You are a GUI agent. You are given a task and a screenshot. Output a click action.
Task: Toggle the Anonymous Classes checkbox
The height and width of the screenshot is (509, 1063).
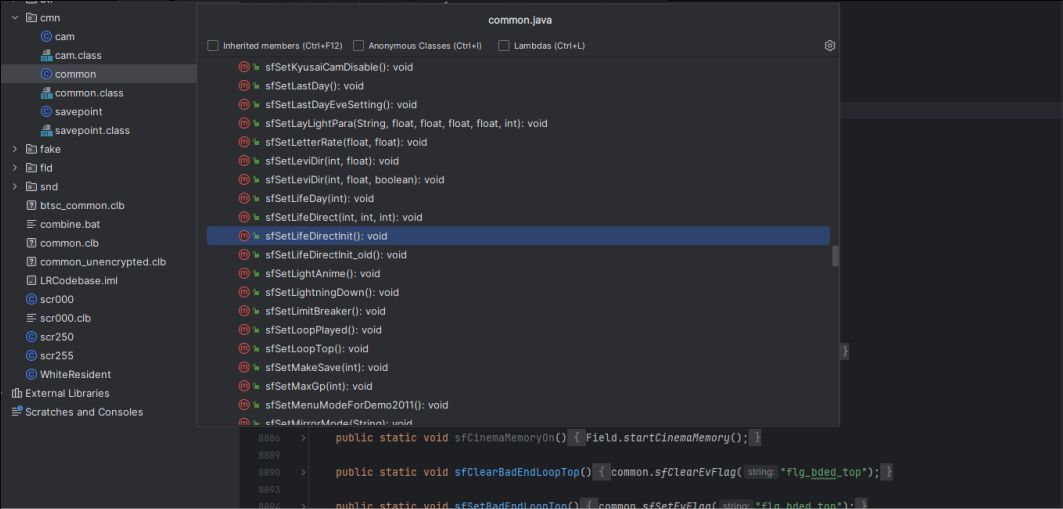(358, 46)
